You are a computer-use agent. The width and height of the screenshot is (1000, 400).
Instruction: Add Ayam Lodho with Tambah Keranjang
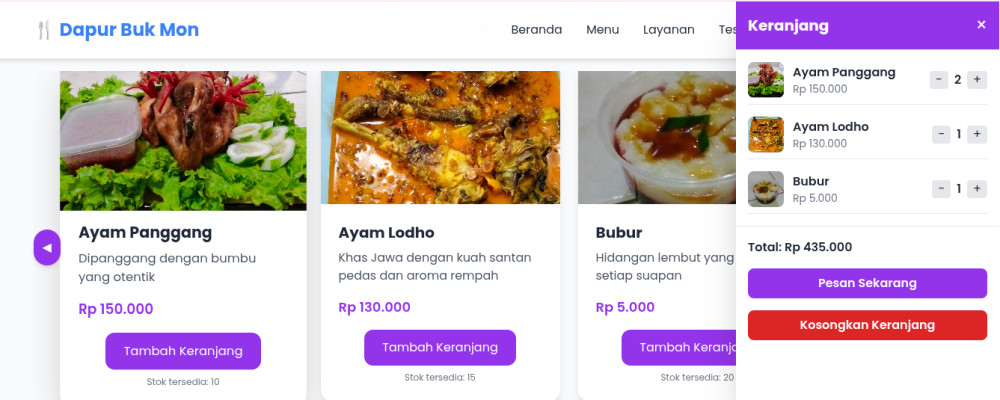coord(440,347)
